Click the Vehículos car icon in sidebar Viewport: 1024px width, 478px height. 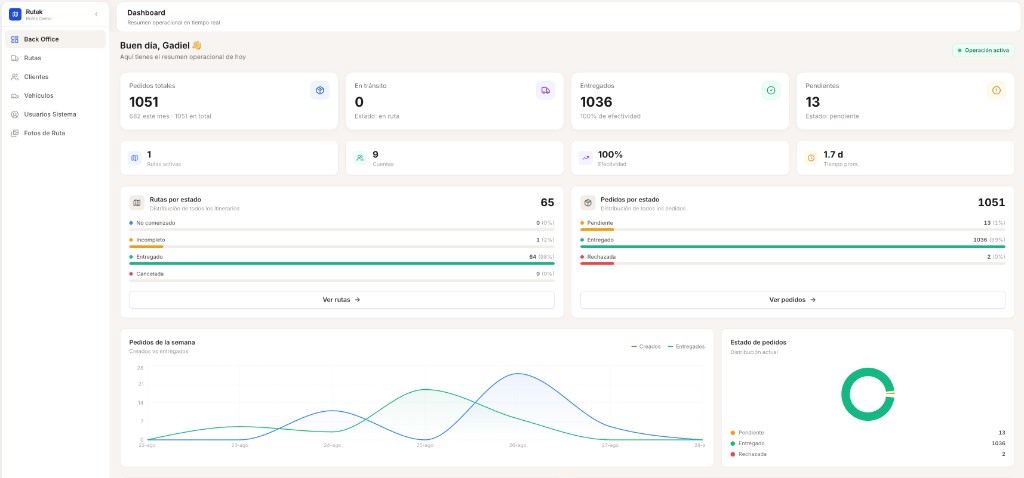14,95
